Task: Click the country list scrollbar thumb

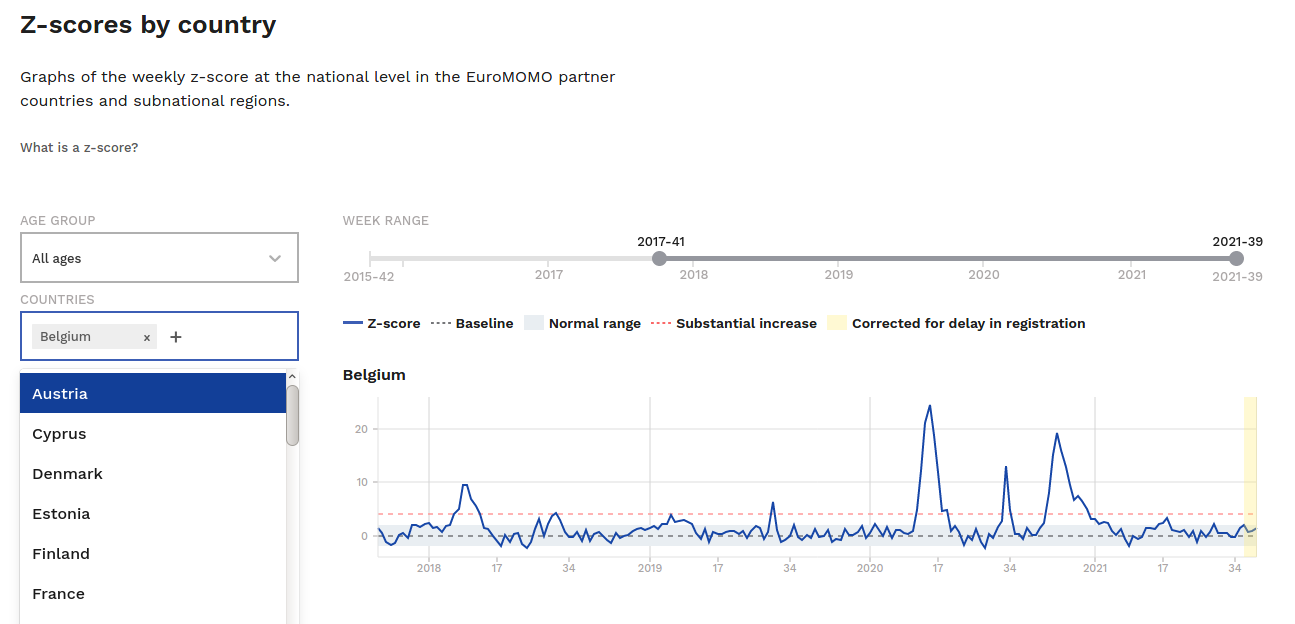Action: click(292, 415)
